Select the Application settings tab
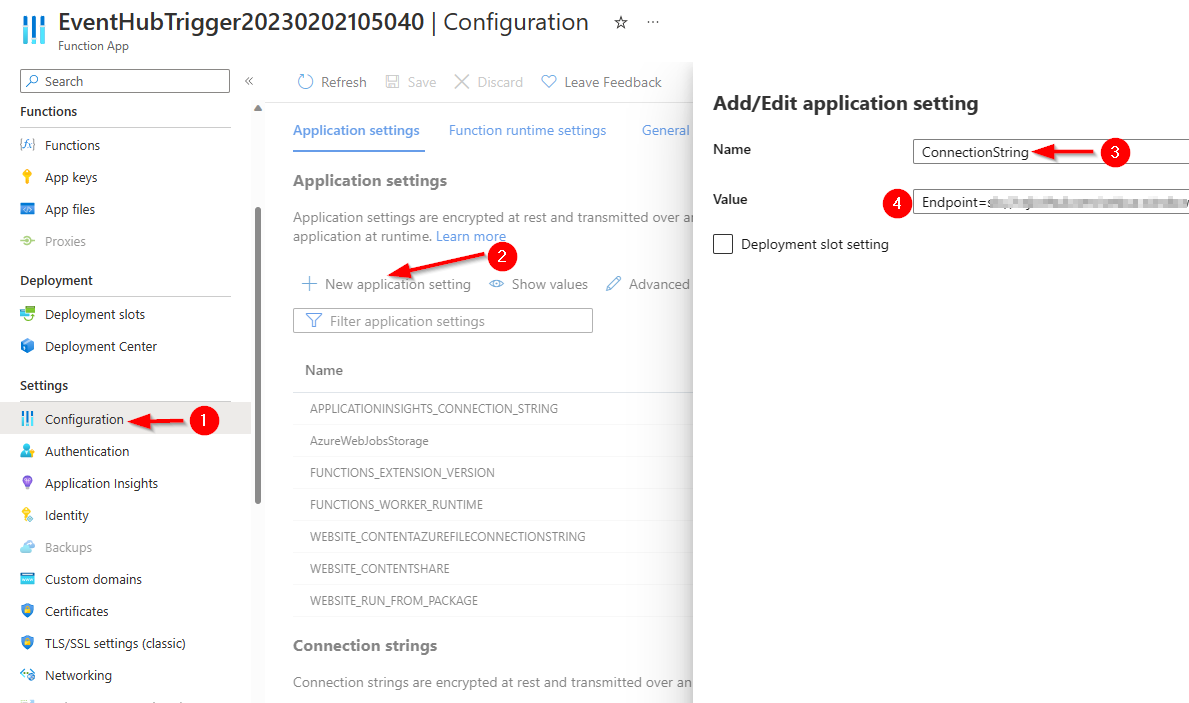The image size is (1189, 703). pos(356,130)
